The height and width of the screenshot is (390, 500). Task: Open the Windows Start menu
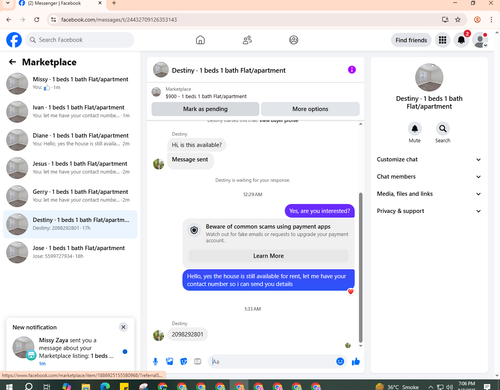(9, 387)
